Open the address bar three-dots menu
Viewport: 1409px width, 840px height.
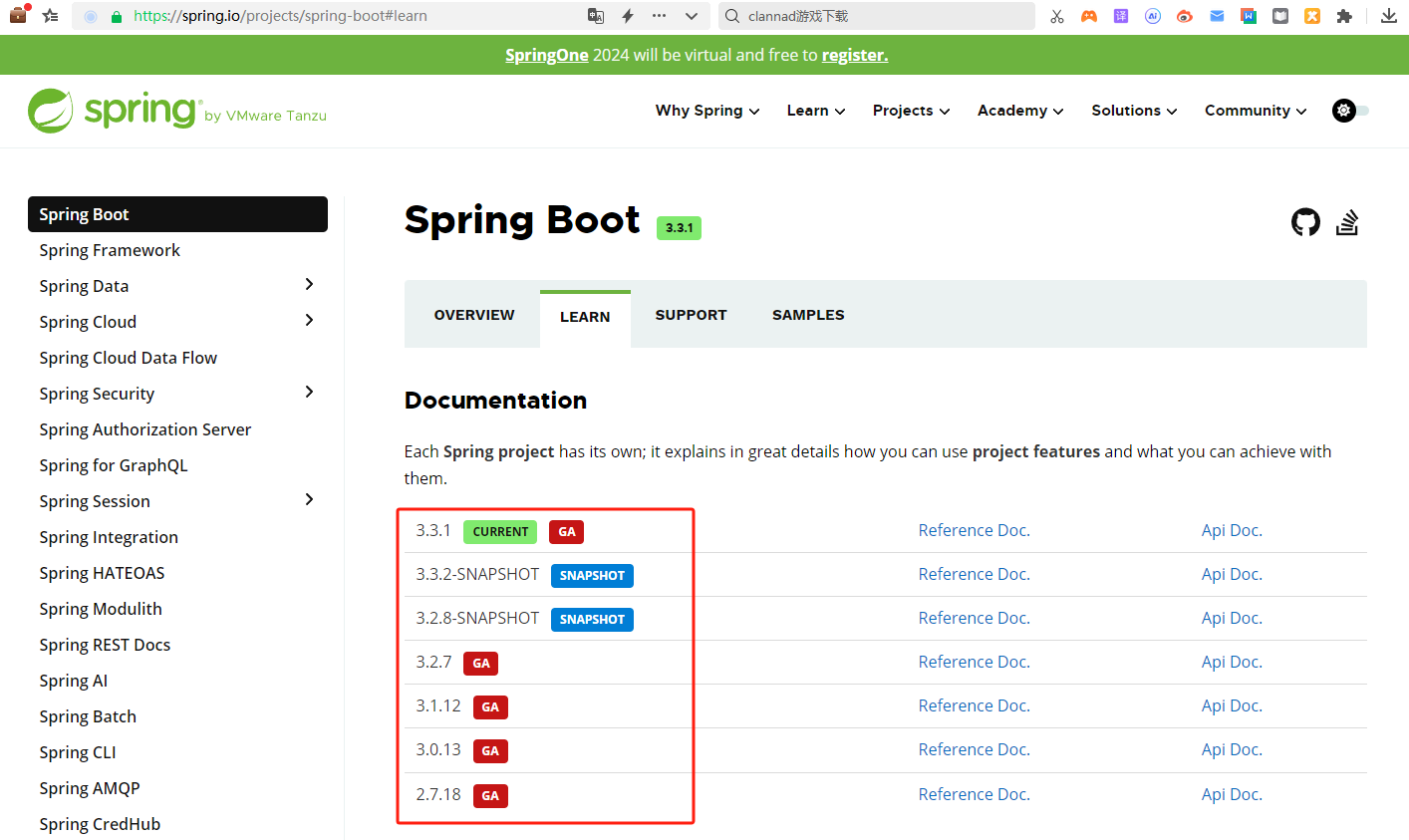pos(660,16)
